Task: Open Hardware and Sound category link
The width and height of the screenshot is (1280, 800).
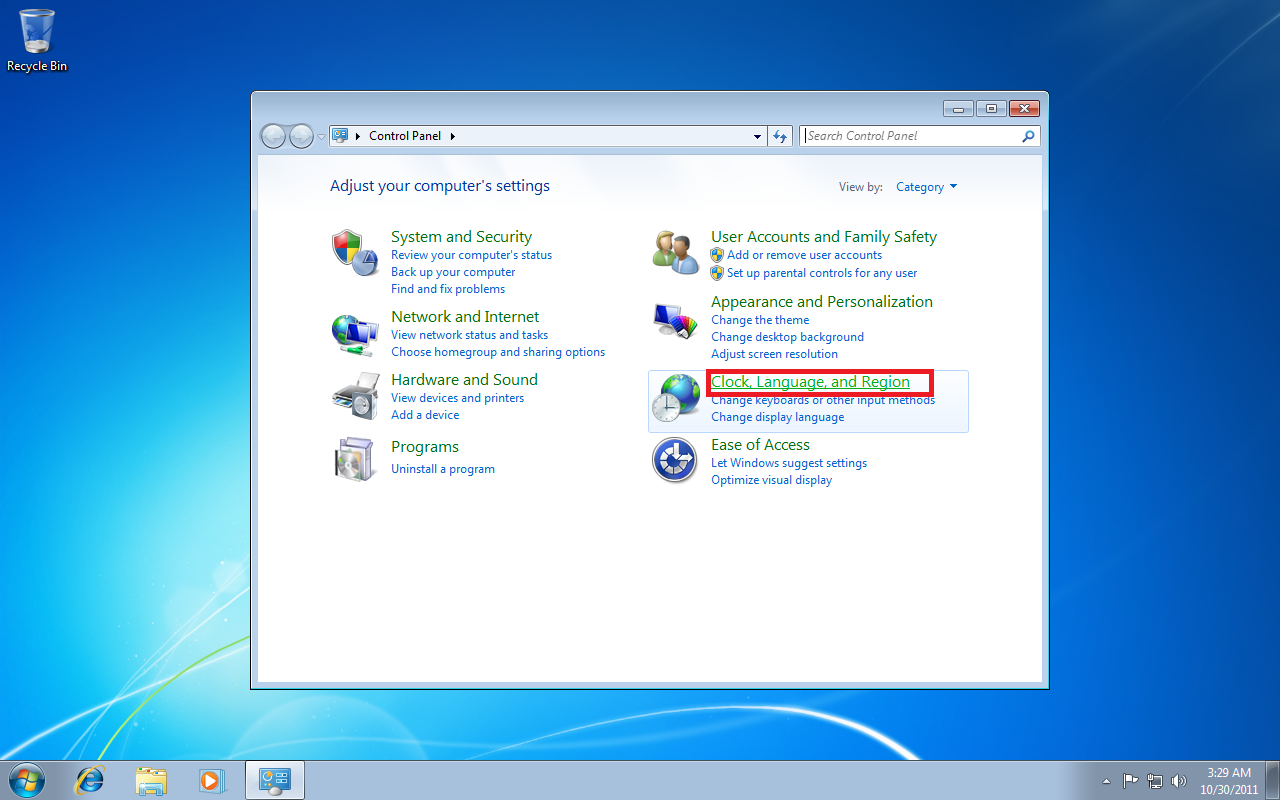Action: (464, 380)
